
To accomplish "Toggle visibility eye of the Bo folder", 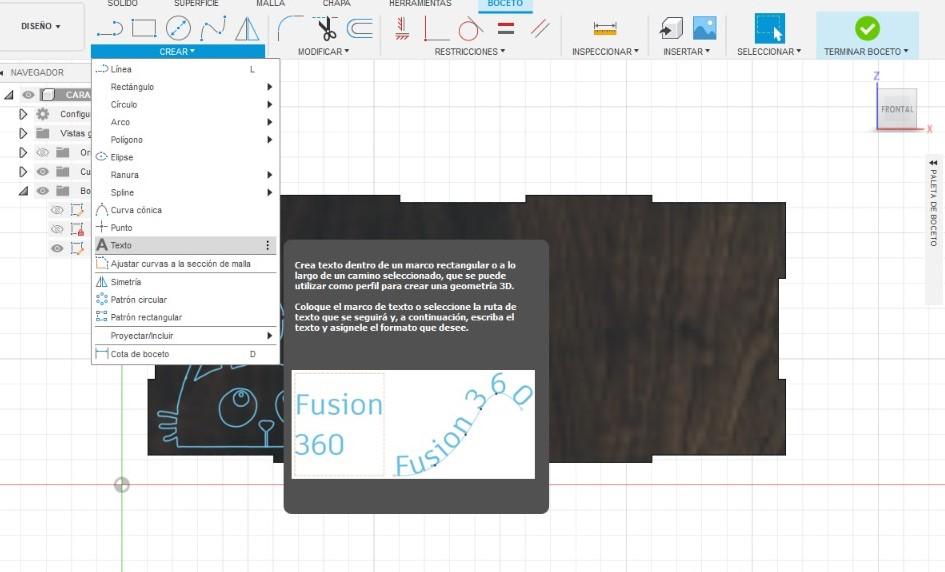I will 42,191.
